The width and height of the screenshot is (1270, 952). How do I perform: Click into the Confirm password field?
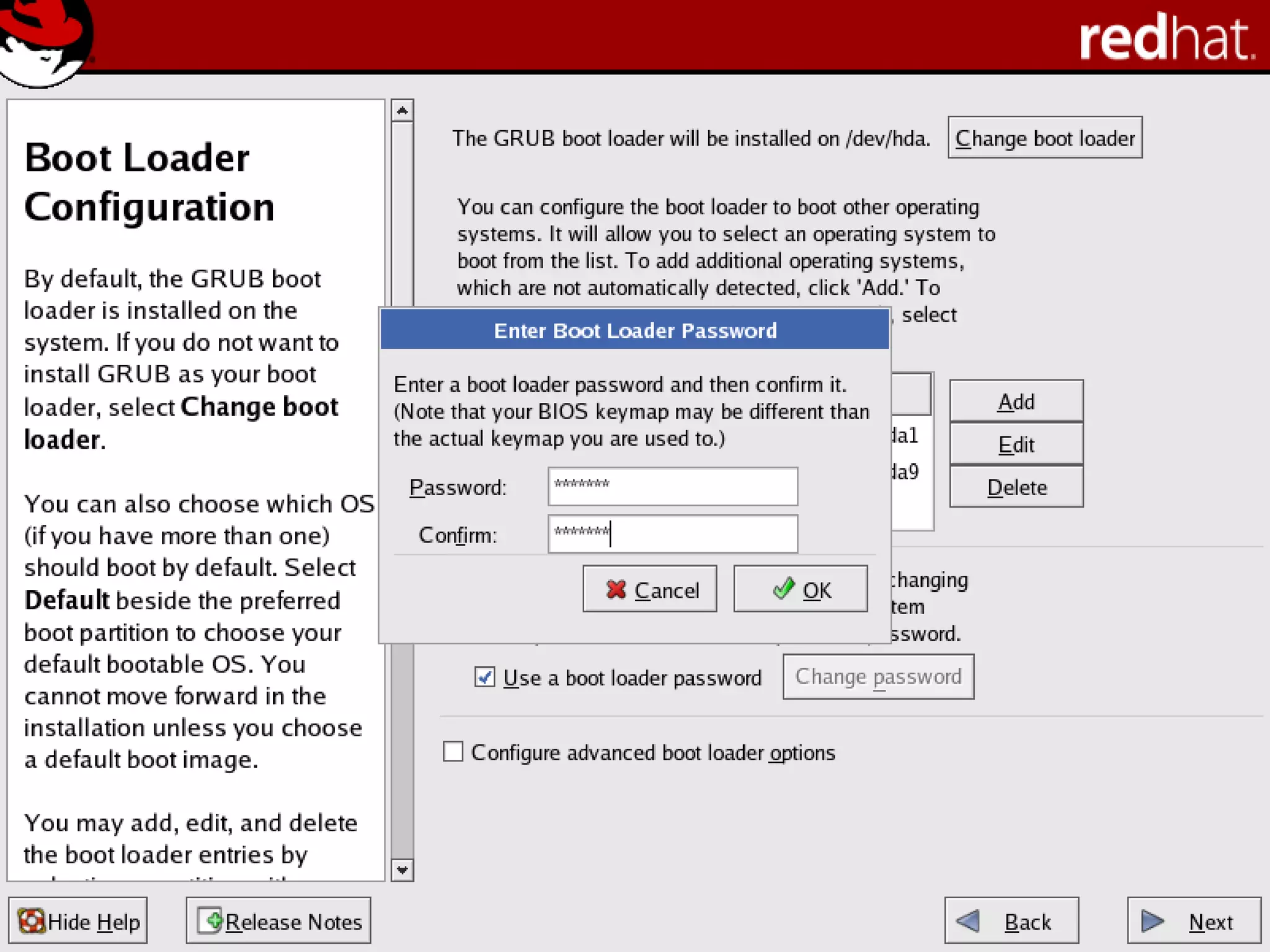pos(672,534)
